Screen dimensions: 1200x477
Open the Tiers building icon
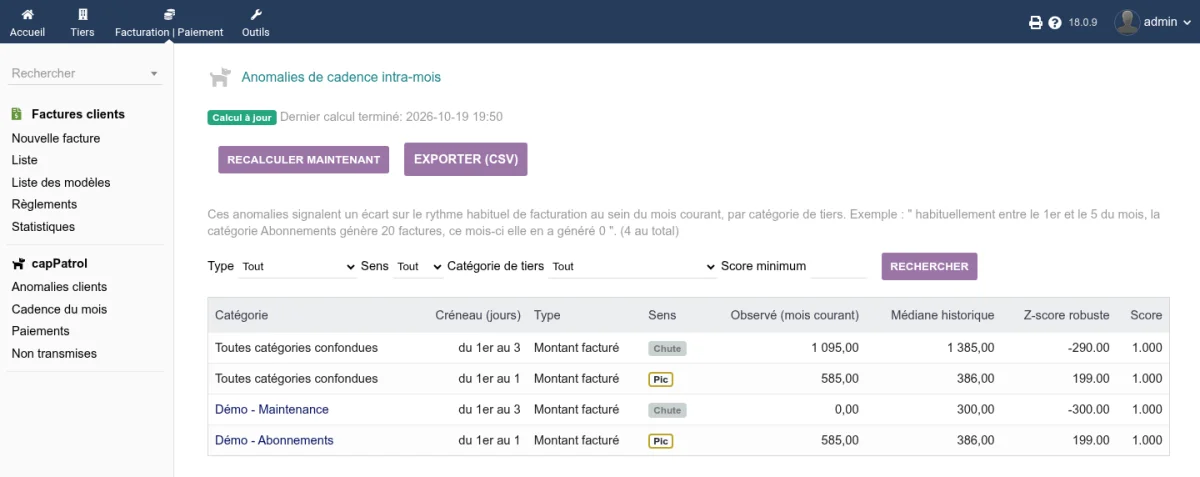click(82, 15)
